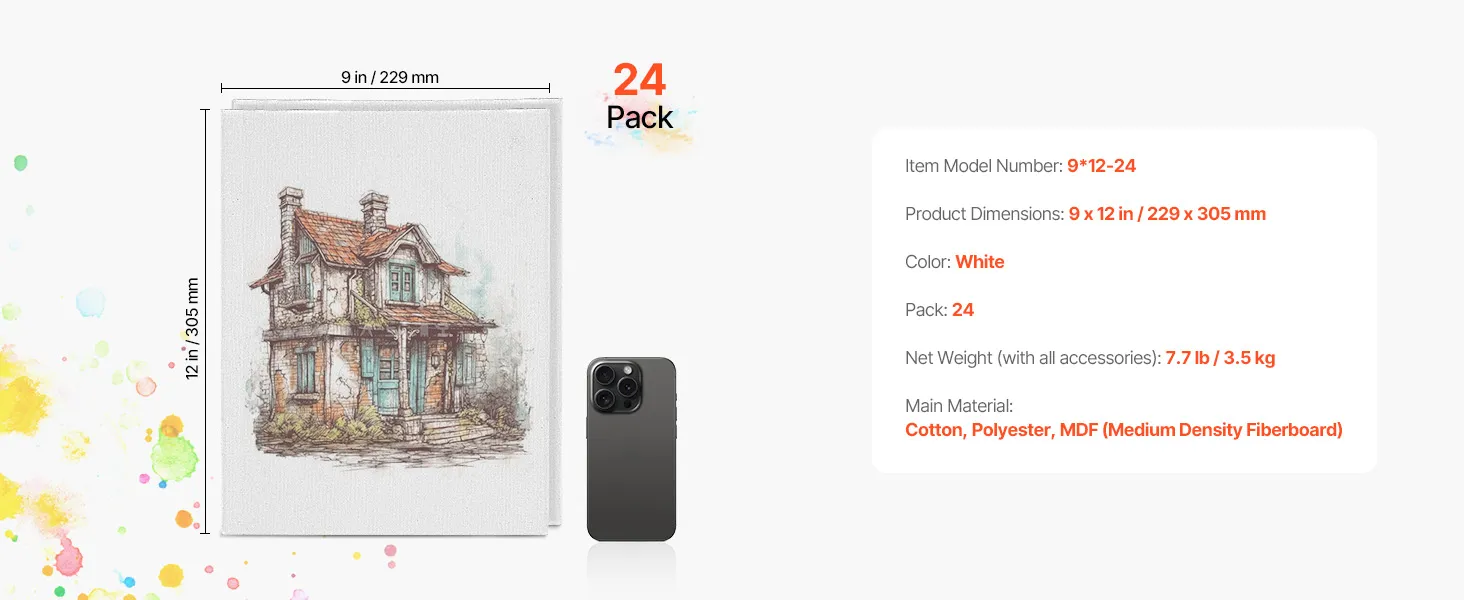Select the Net Weight 7.7 lb / 3.5 kg value
Image resolution: width=1464 pixels, height=600 pixels.
[1220, 358]
